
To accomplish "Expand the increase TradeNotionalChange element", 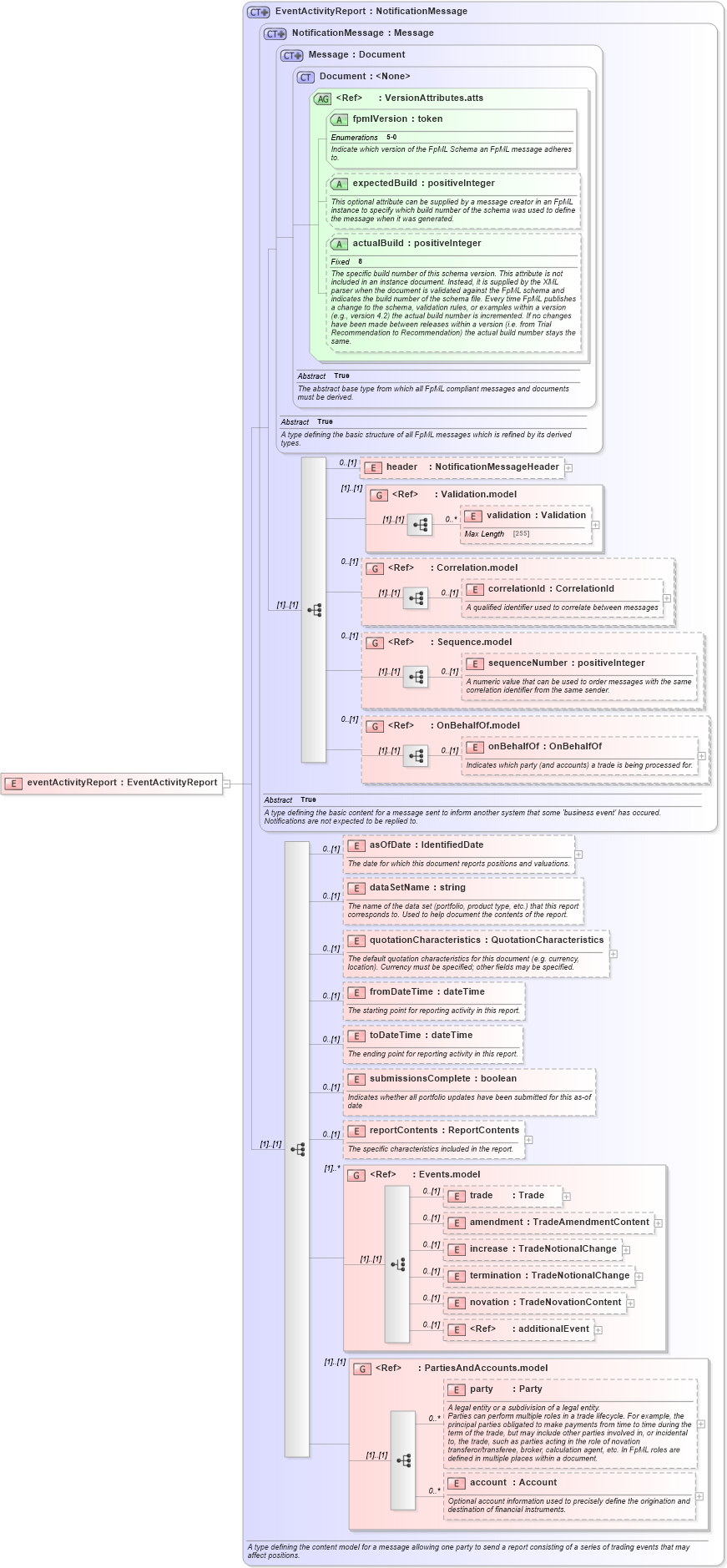I will point(626,1250).
